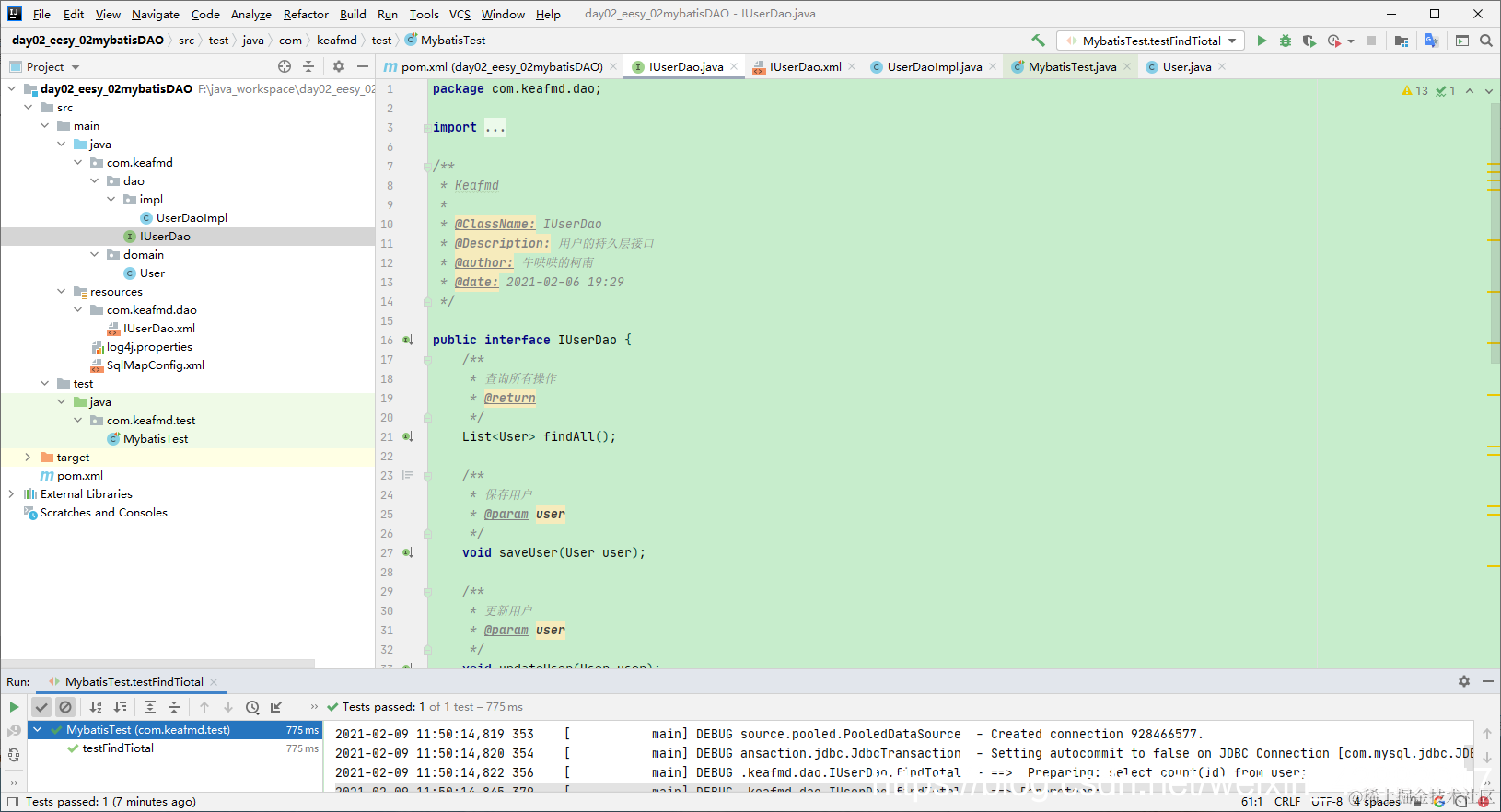Open the run configuration dropdown MybatisTest.testFindTiotal
Viewport: 1501px width, 812px height.
1151,41
